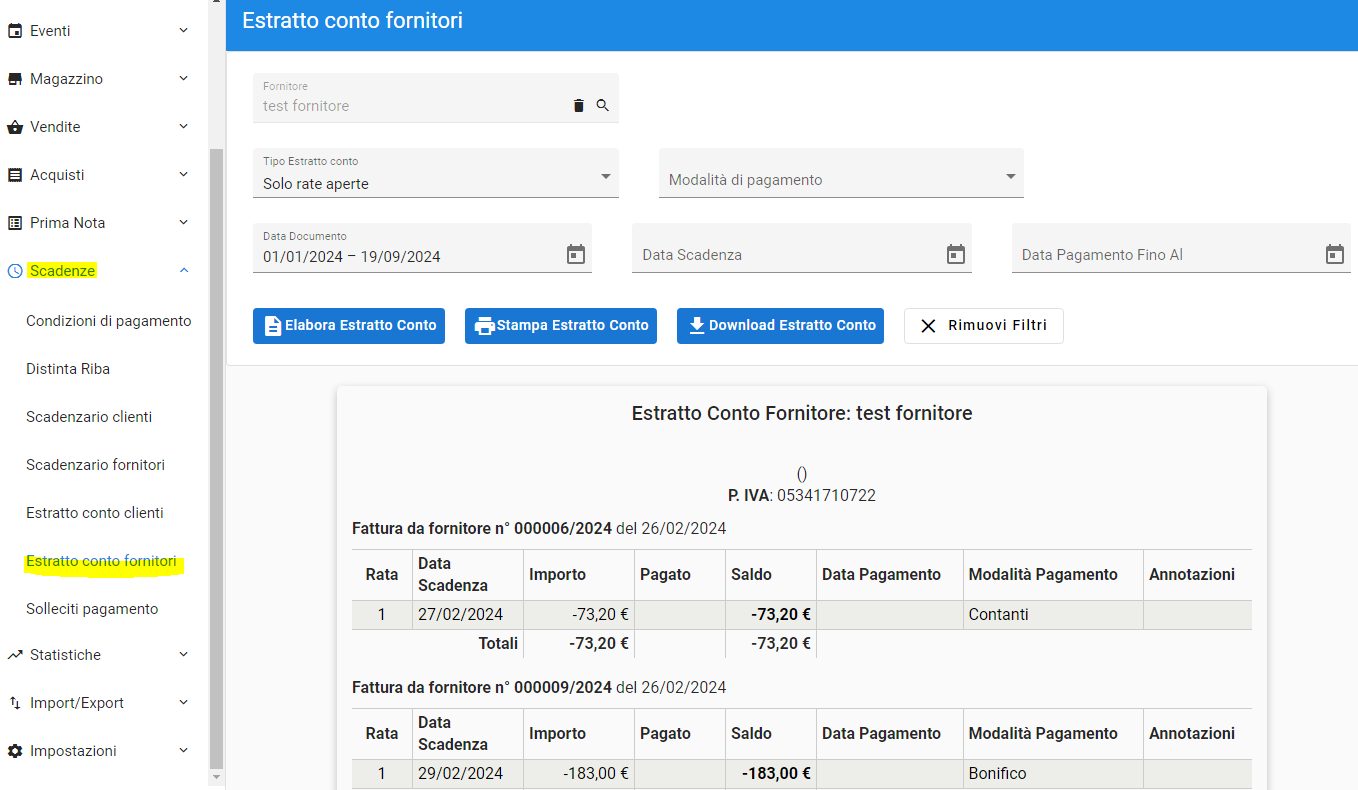This screenshot has height=790, width=1358.
Task: Click the Statistiche trend icon
Action: point(15,655)
